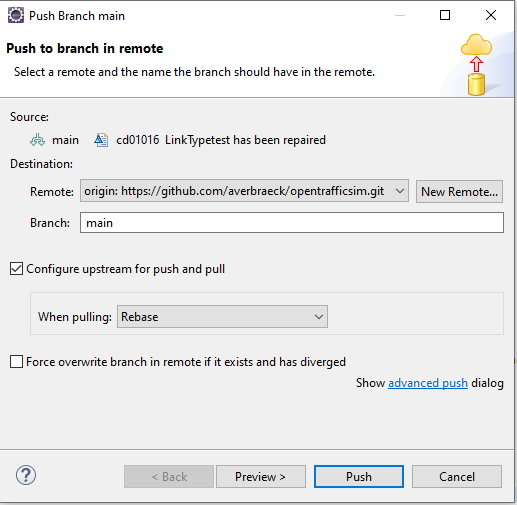Click the commit icon beside cd01016

(101, 140)
